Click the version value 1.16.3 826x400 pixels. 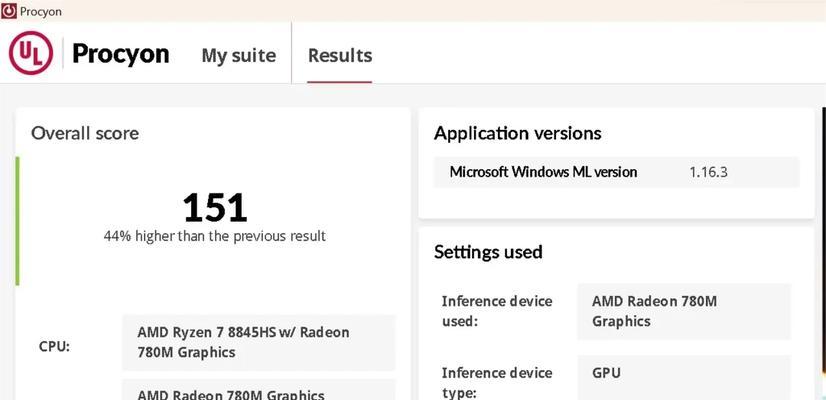[709, 172]
